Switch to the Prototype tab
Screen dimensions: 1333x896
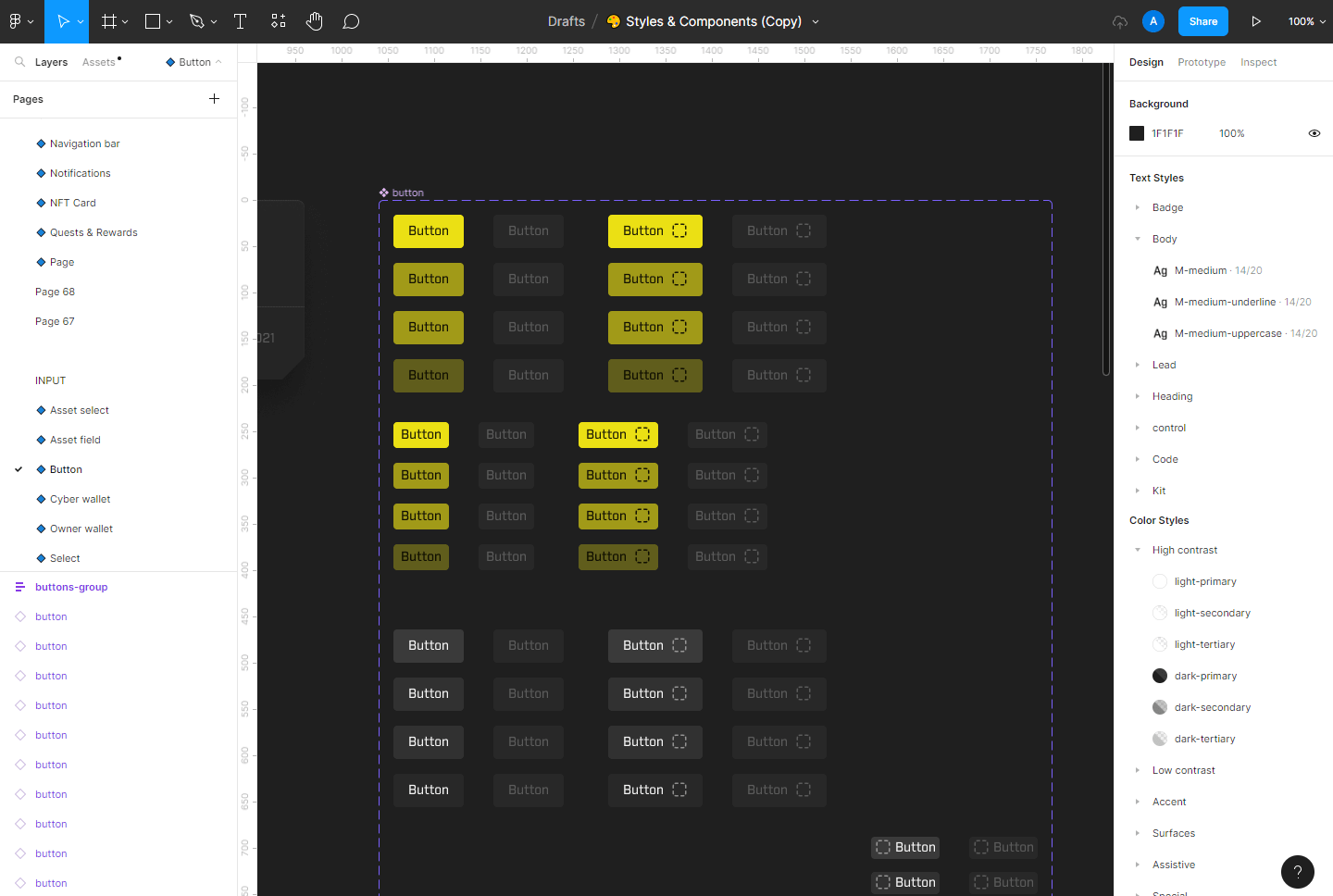click(x=1201, y=62)
